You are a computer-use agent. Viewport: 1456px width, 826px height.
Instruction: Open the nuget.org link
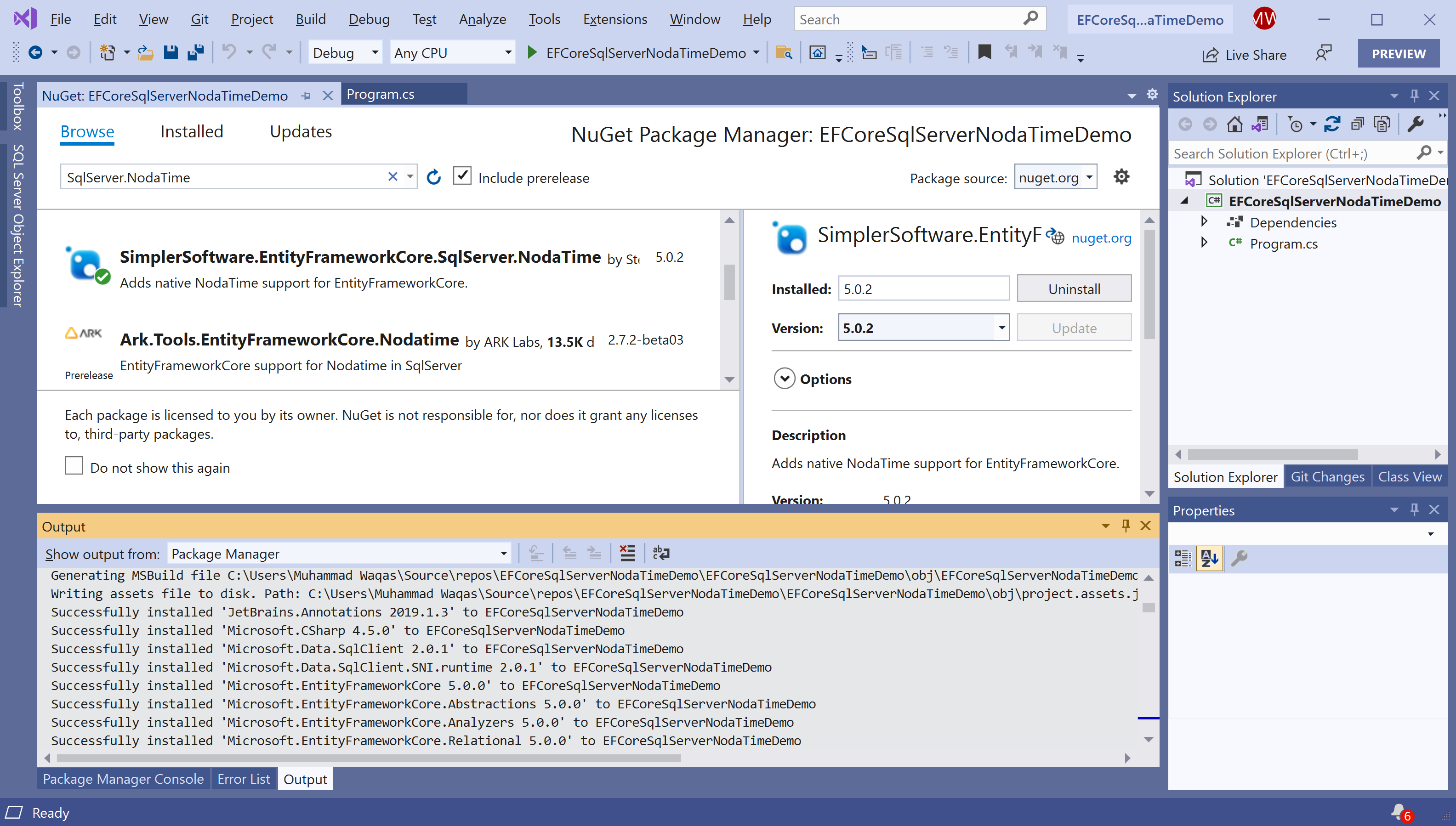click(1101, 238)
